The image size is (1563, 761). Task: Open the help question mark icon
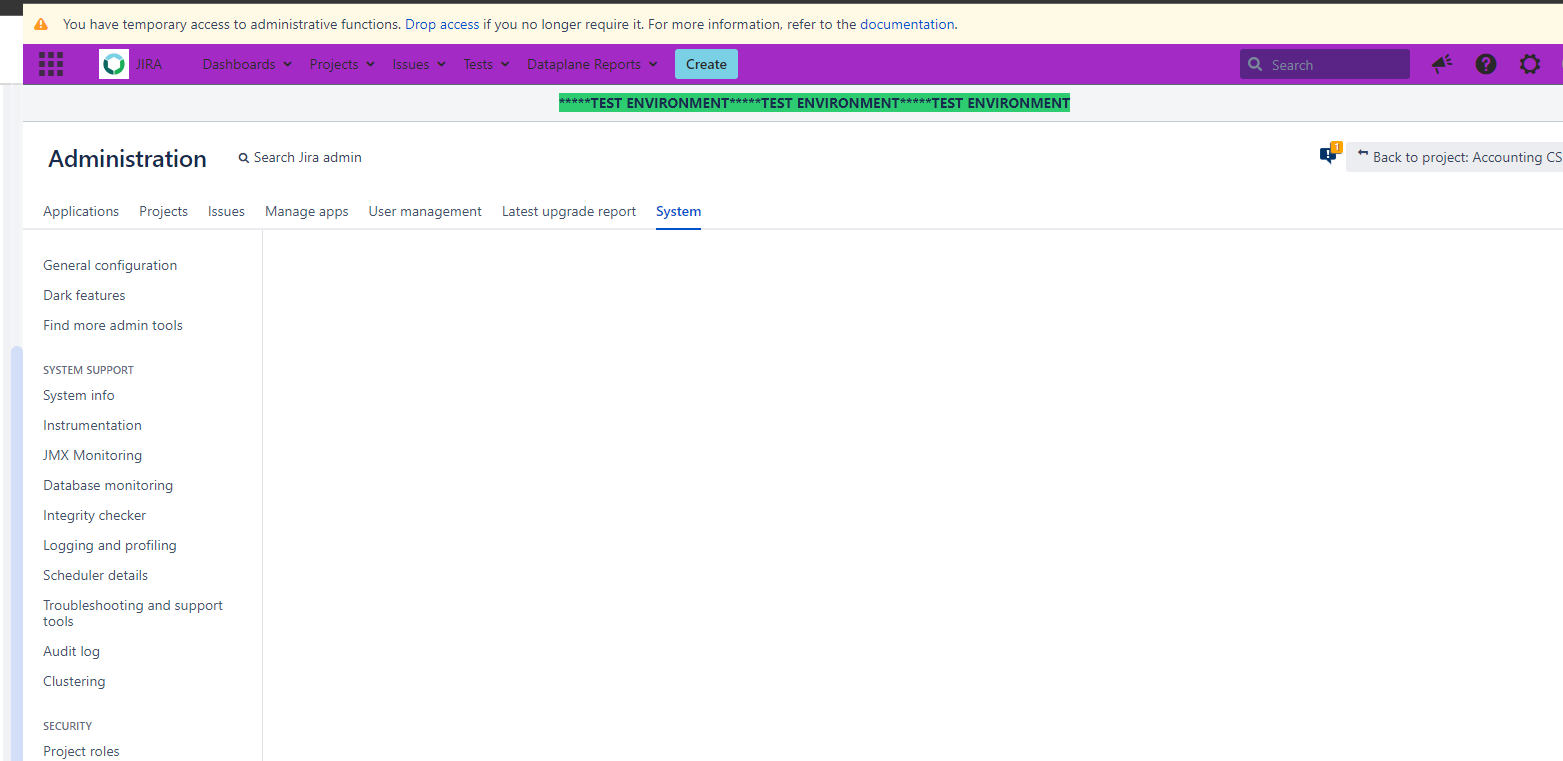pos(1486,64)
